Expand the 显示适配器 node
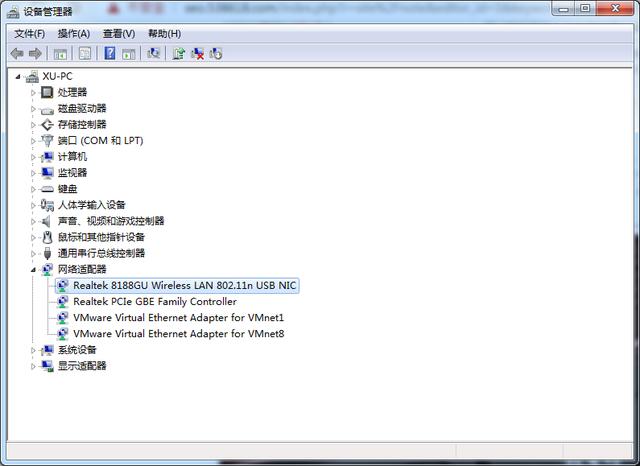This screenshot has width=640, height=466. coord(33,366)
